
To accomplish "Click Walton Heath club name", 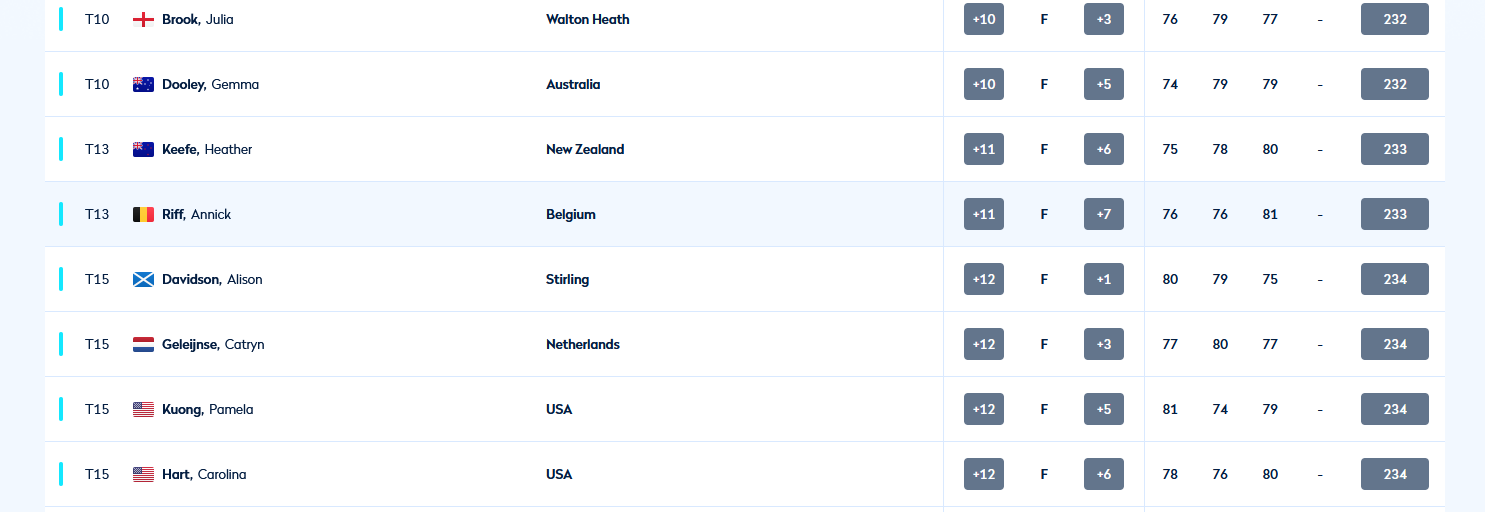I will click(x=588, y=19).
